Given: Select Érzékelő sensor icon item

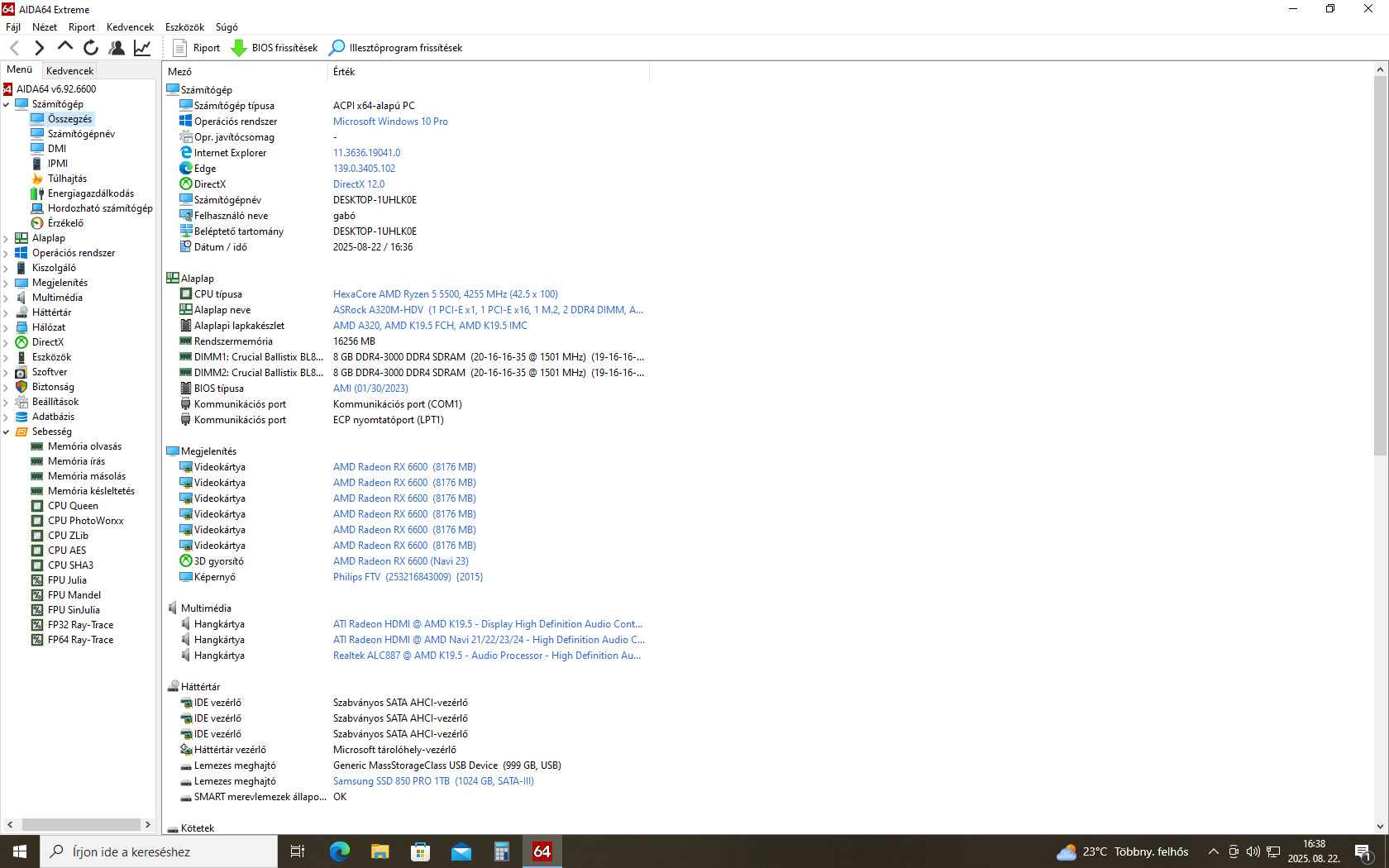Looking at the screenshot, I should point(37,223).
